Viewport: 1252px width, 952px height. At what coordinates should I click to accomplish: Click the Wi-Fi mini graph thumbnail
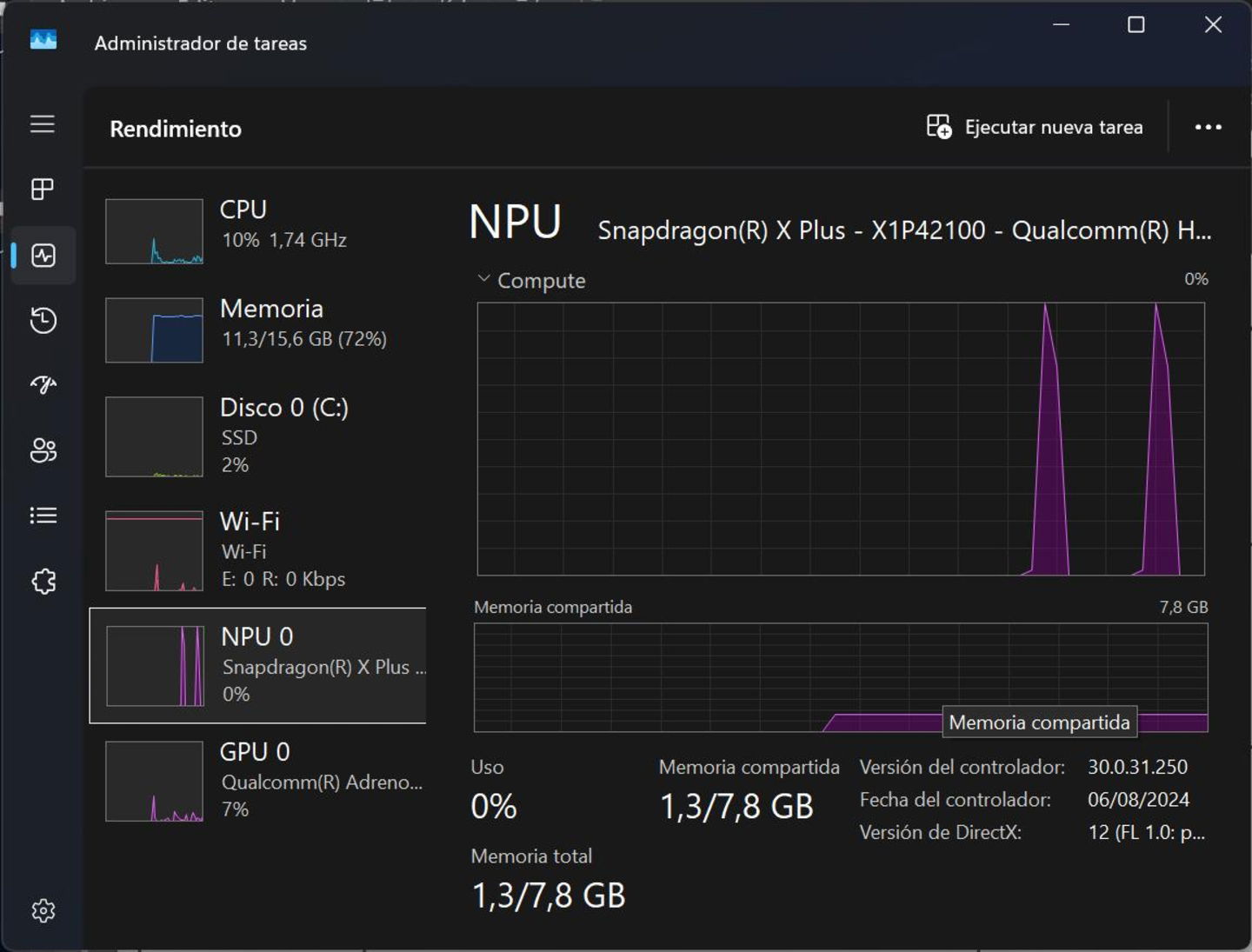tap(154, 551)
